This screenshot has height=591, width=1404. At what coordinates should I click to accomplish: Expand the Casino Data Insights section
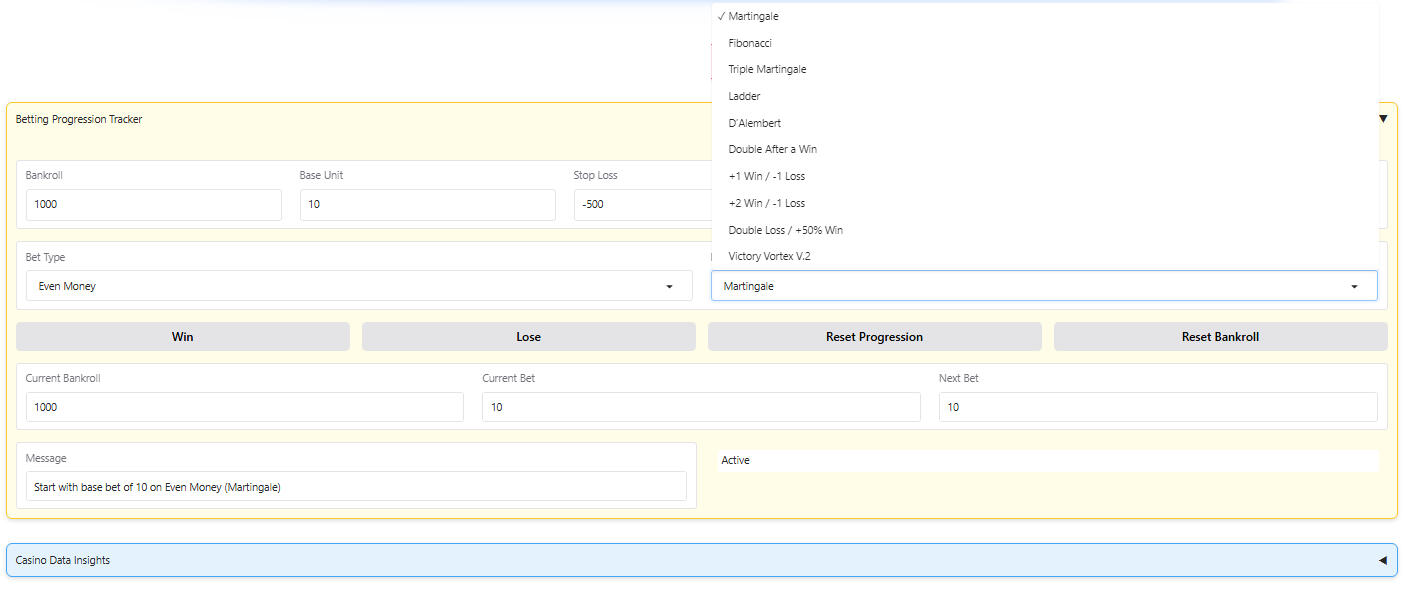tap(1383, 560)
